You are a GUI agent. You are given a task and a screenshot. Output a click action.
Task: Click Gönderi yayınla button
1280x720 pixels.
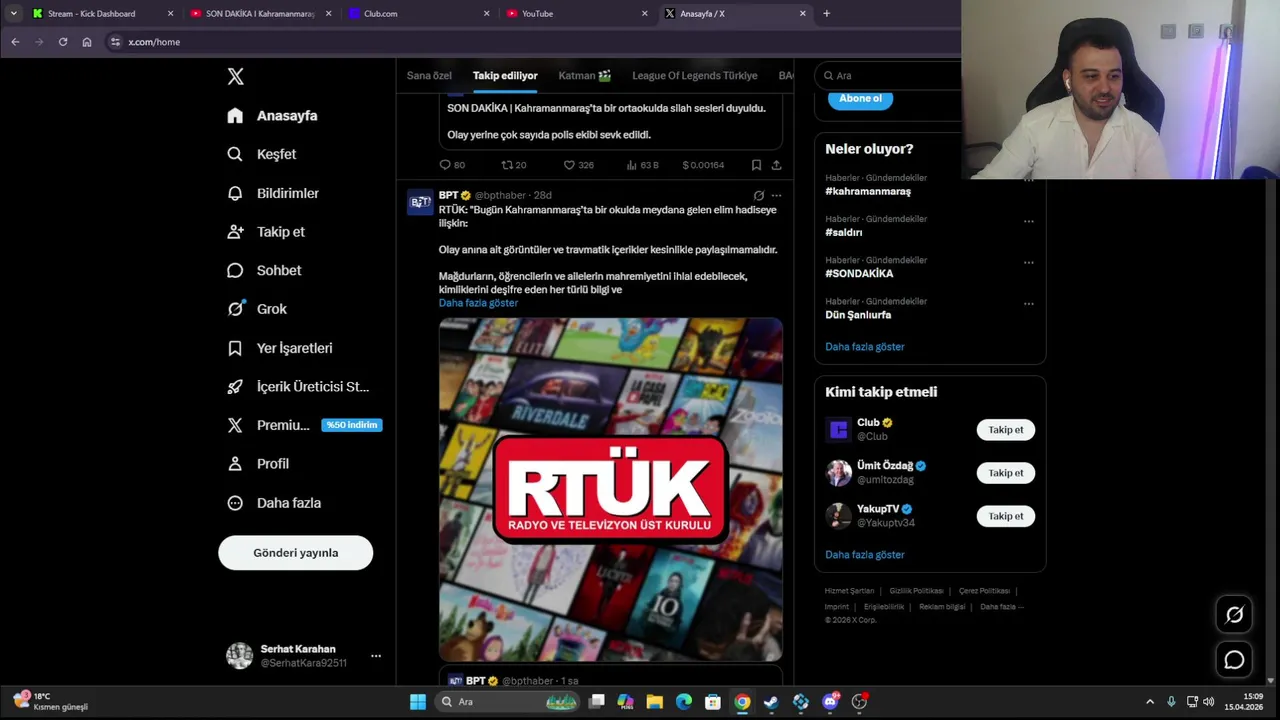pyautogui.click(x=296, y=553)
